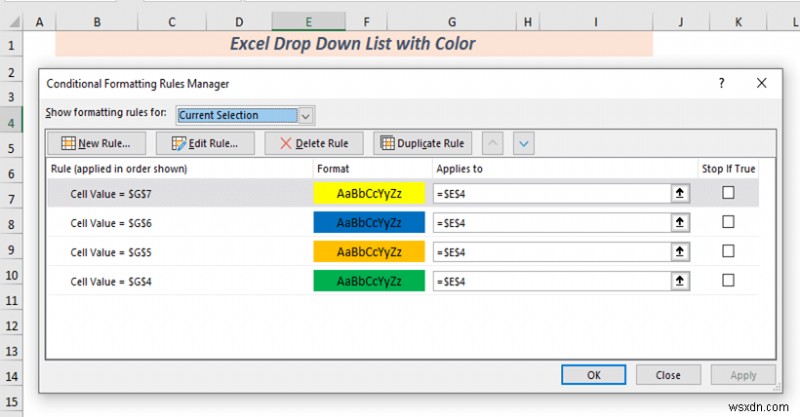Select column G header in worksheet
800x417 pixels.
[452, 22]
